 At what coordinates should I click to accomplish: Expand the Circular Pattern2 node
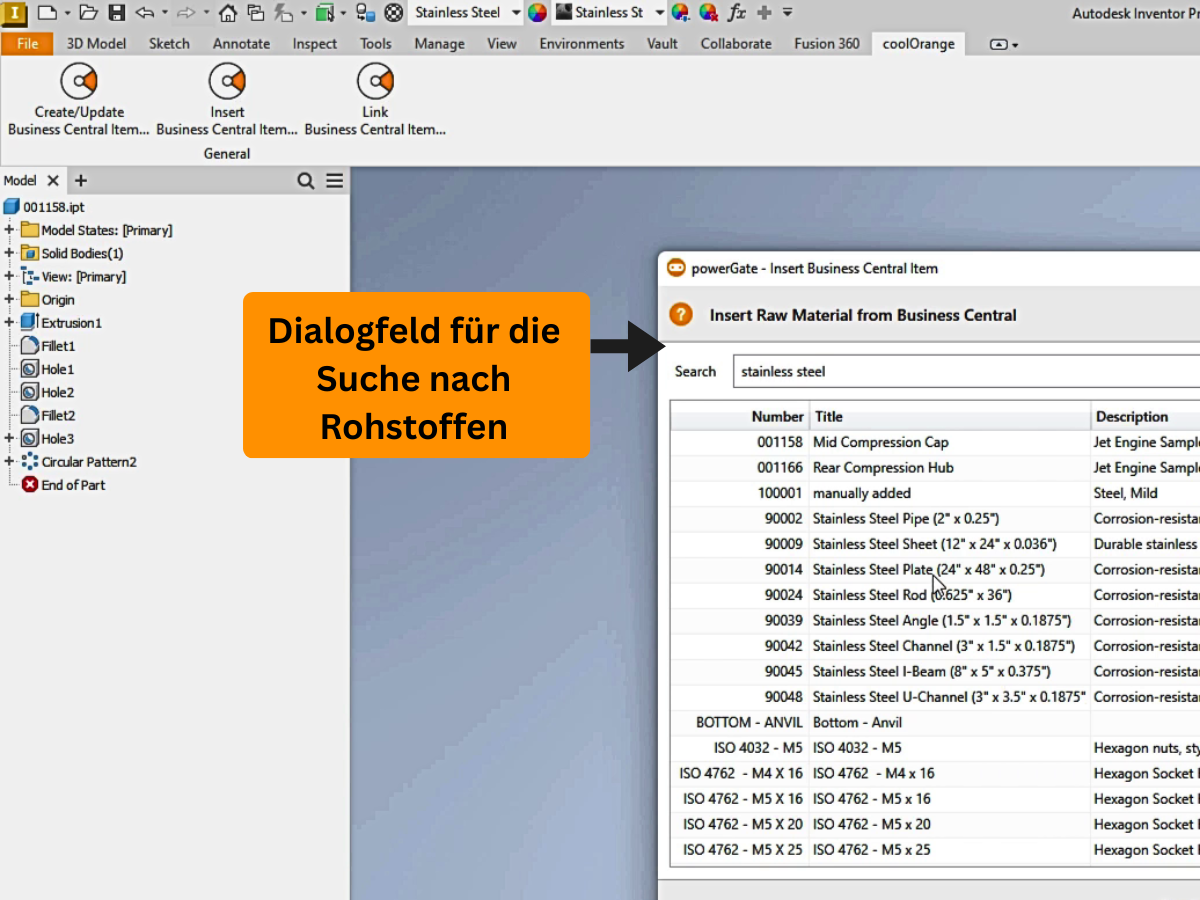pyautogui.click(x=9, y=461)
